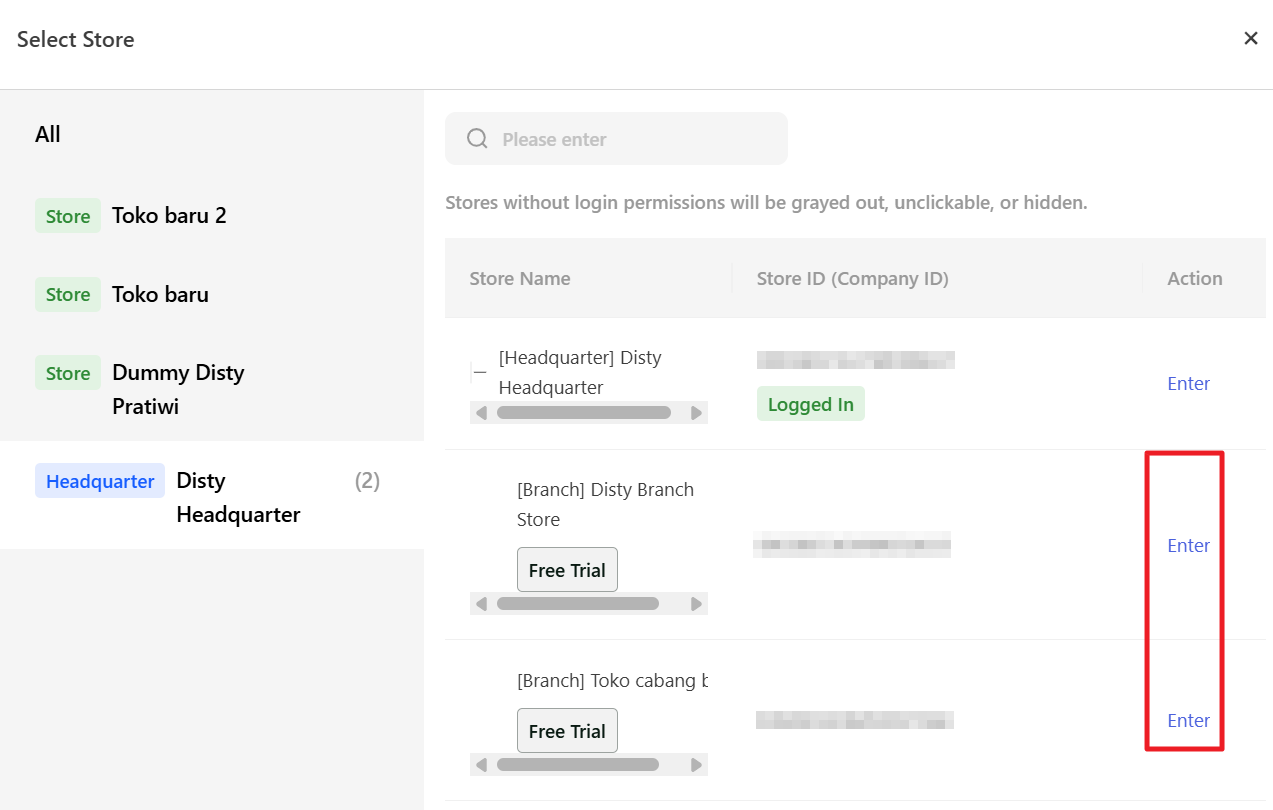Viewport: 1273px width, 810px height.
Task: Choose Toko baru 2 store in sidebar
Action: coord(168,215)
